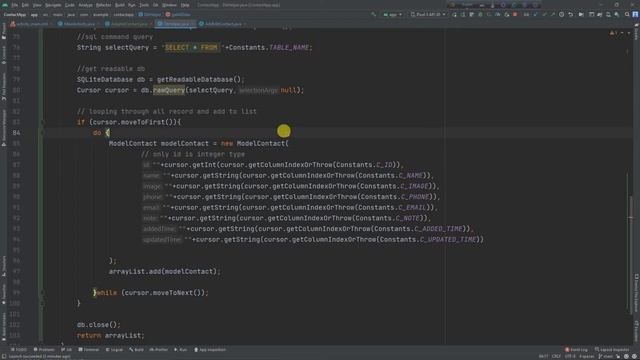Open the Tools menu
Image resolution: width=640 pixels, height=360 pixels.
(144, 5)
